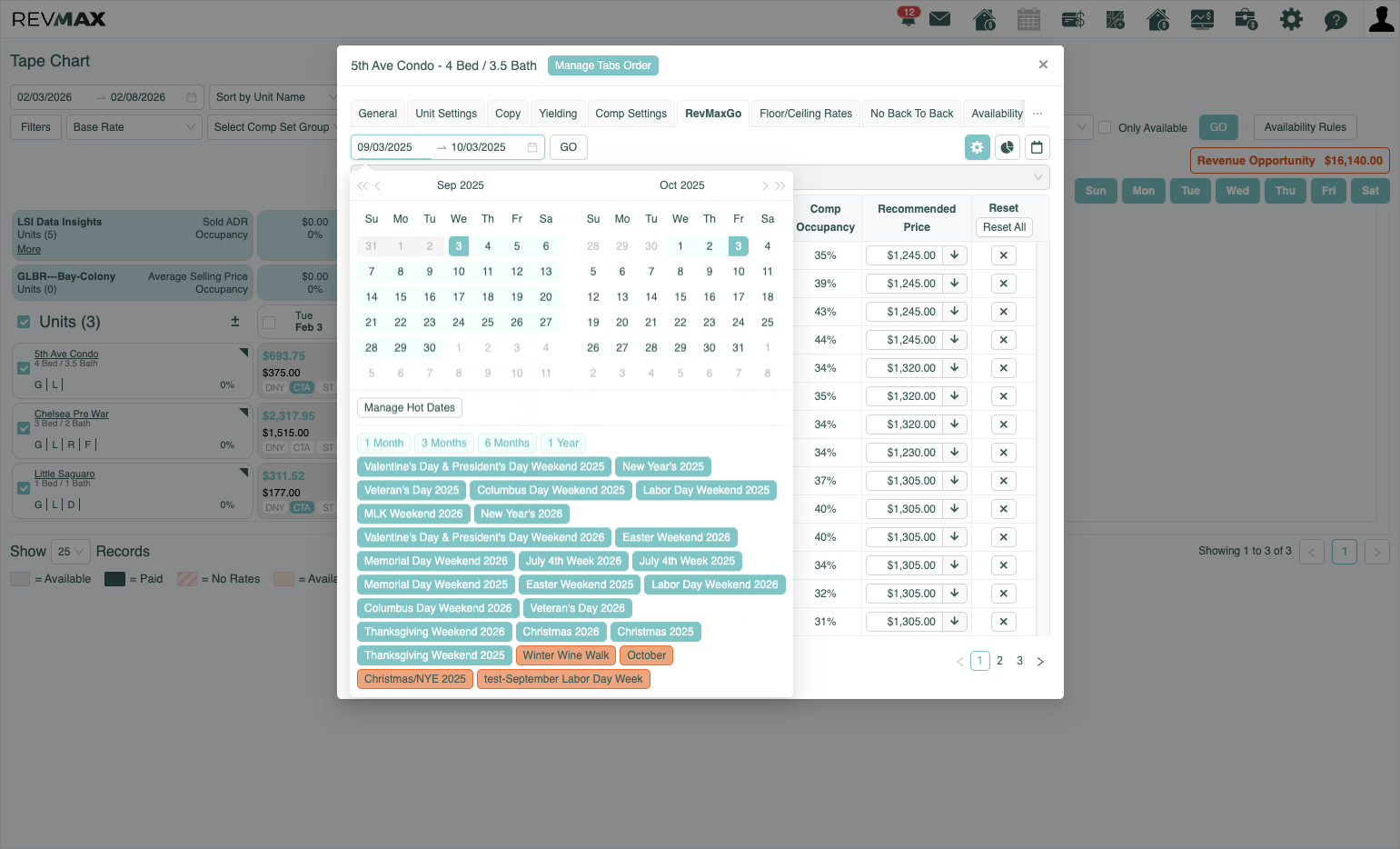Select the Labor Day Weekend 2025 preset

click(x=706, y=490)
